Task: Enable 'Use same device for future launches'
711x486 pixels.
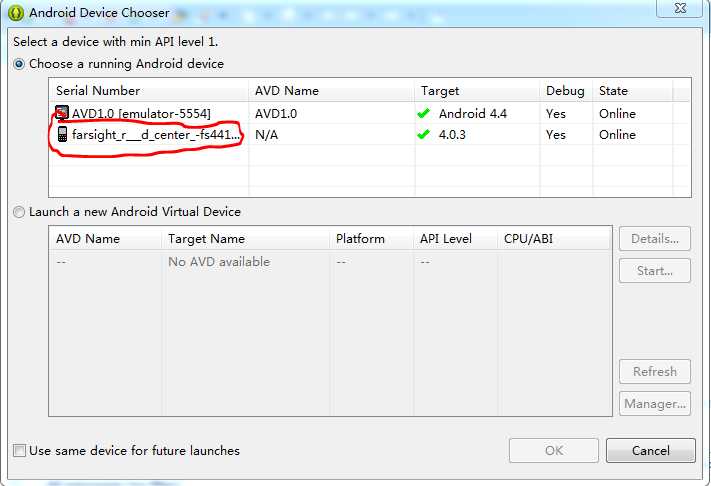Action: (19, 451)
